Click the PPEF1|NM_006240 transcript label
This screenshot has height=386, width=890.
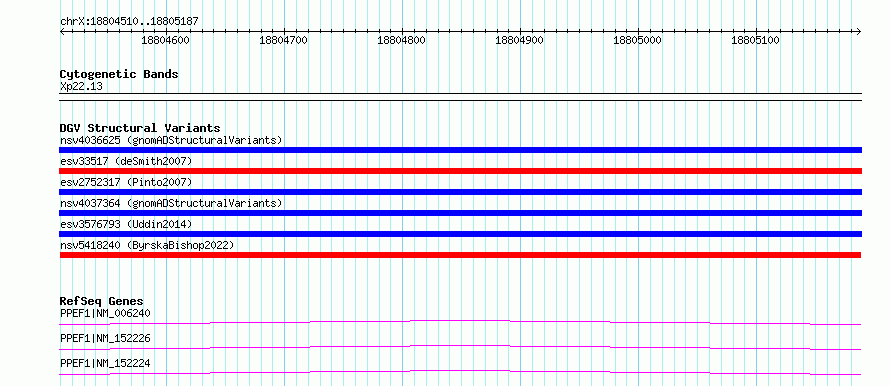[x=105, y=313]
